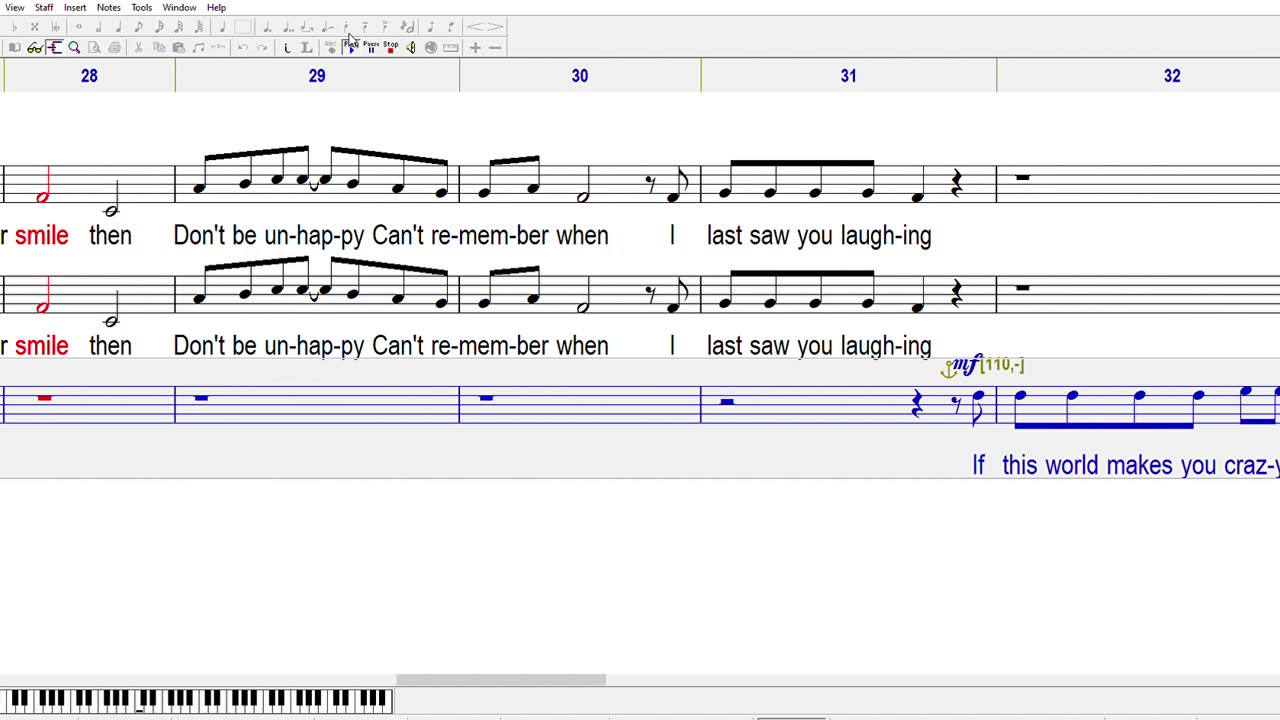Select the tenuto articulation tool

(365, 27)
